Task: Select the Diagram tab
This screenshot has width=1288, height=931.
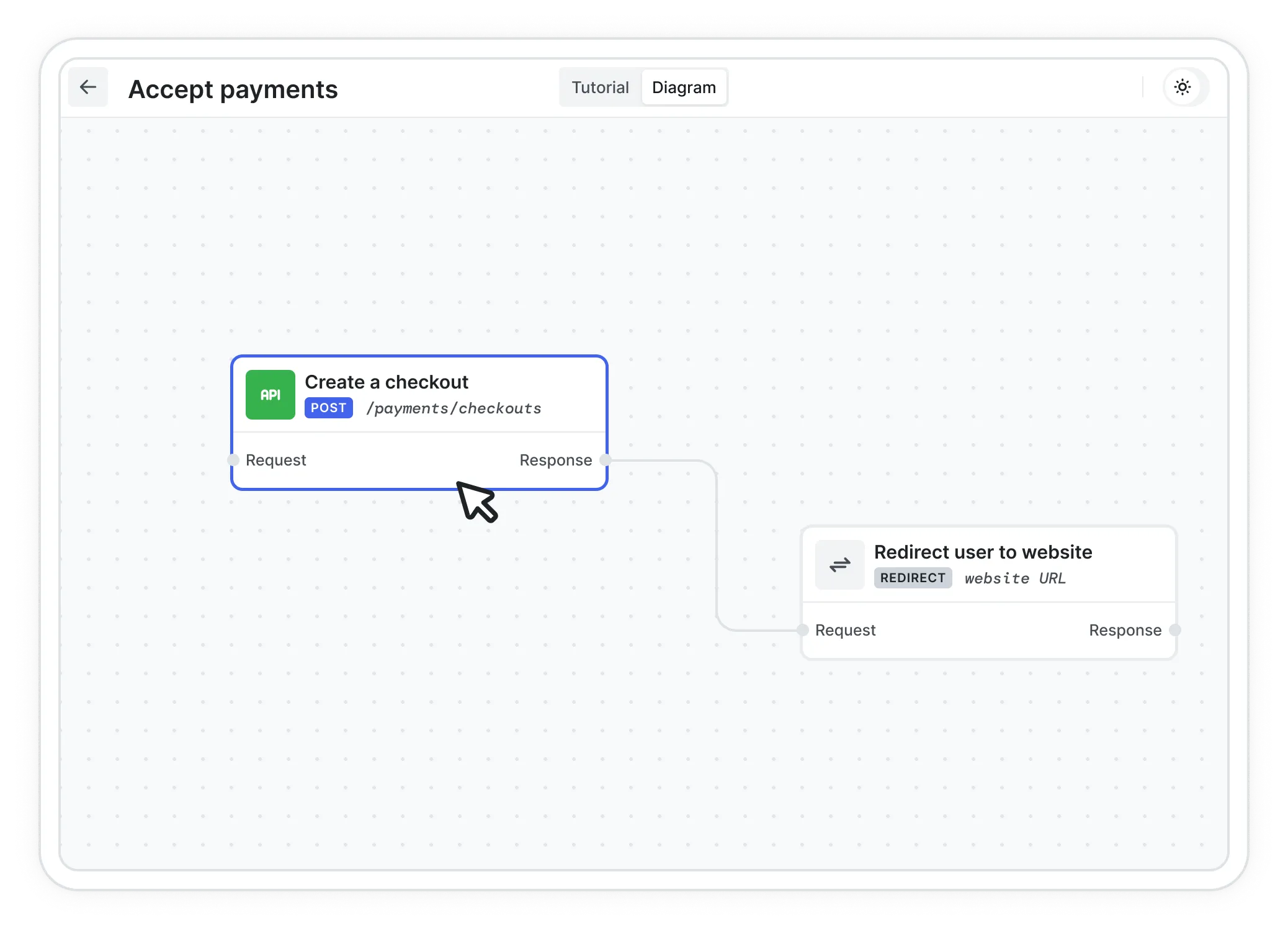Action: tap(684, 88)
